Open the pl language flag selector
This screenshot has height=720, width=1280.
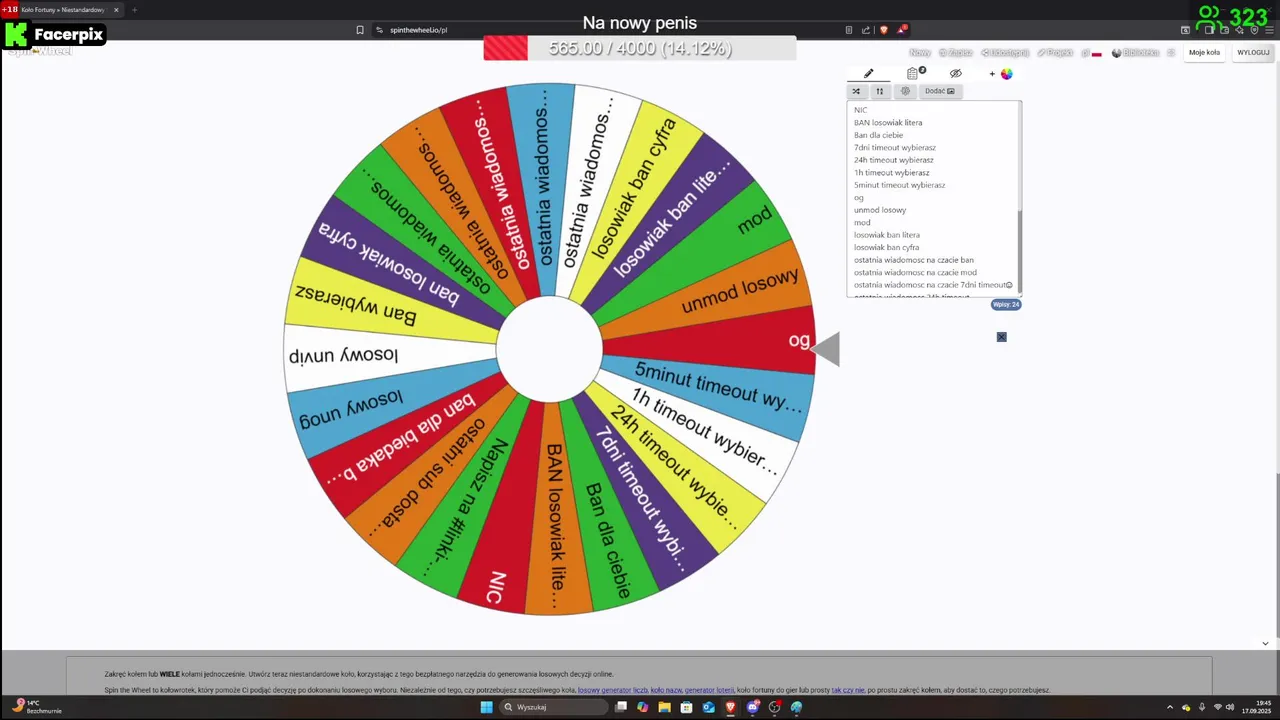[x=1092, y=52]
